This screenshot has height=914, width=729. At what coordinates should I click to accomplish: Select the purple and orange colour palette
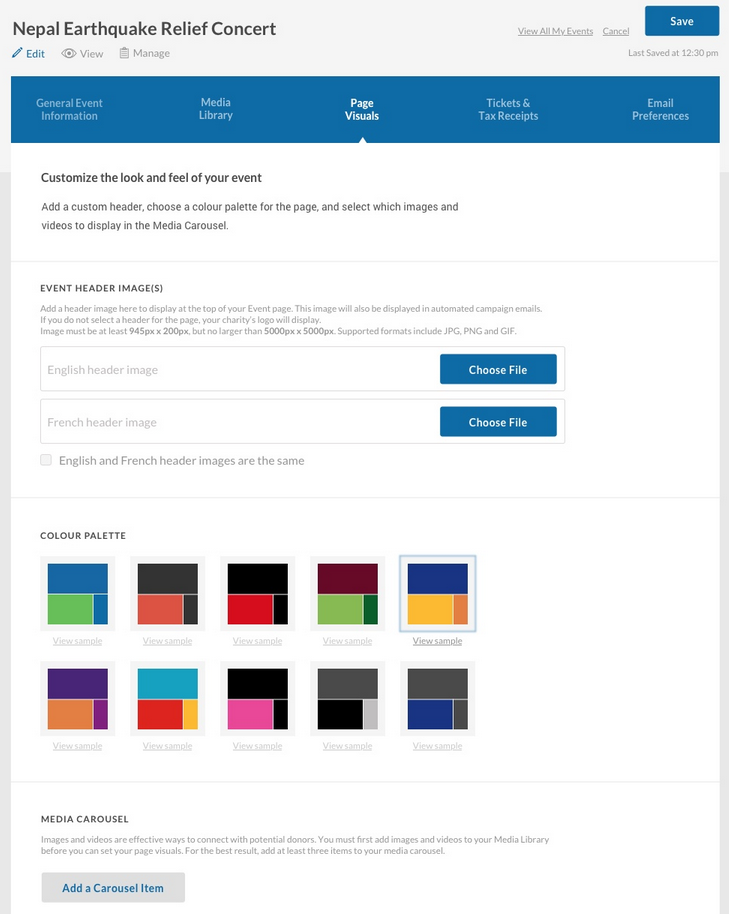coord(78,699)
